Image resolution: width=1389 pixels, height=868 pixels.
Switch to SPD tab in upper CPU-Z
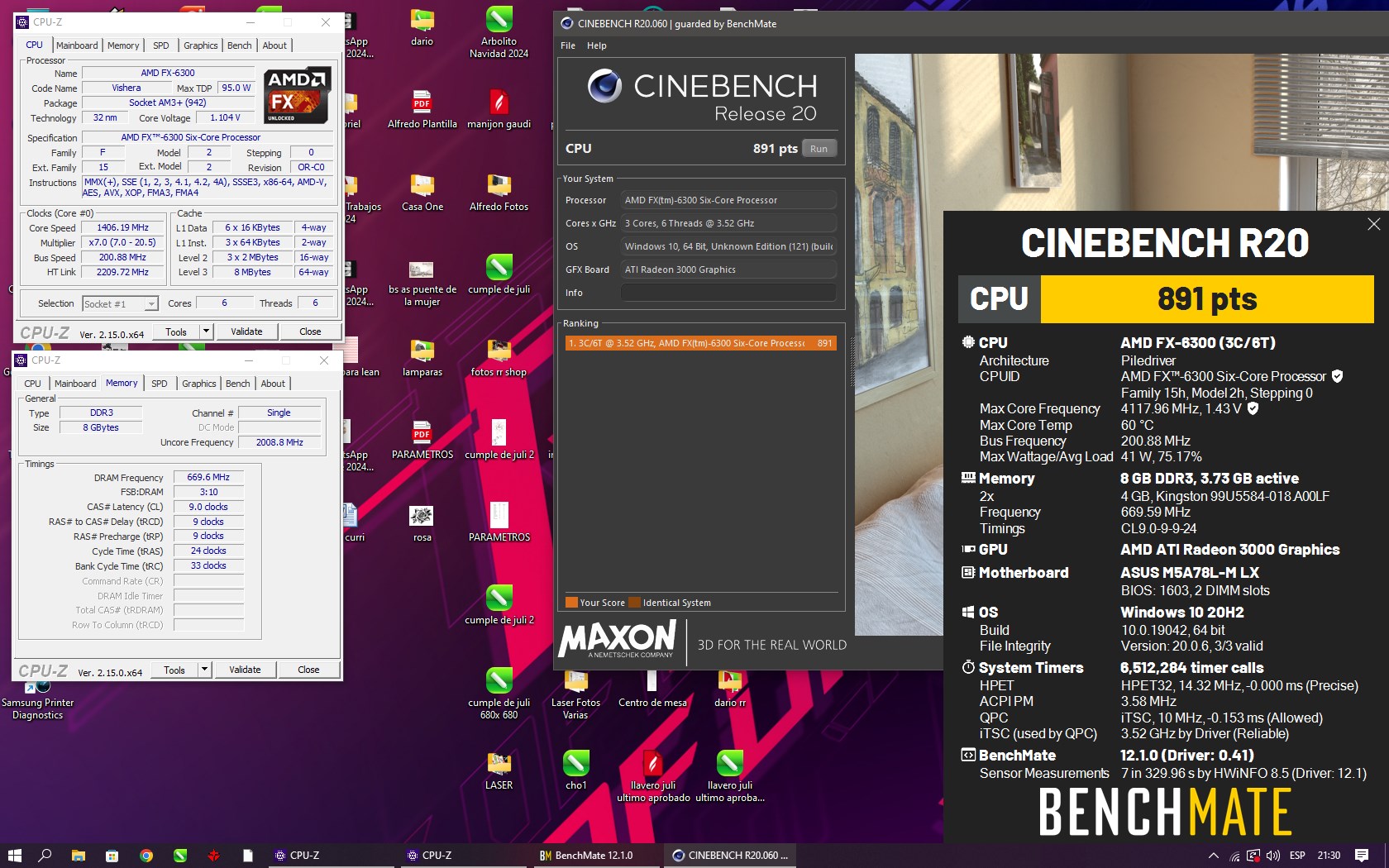coord(161,45)
